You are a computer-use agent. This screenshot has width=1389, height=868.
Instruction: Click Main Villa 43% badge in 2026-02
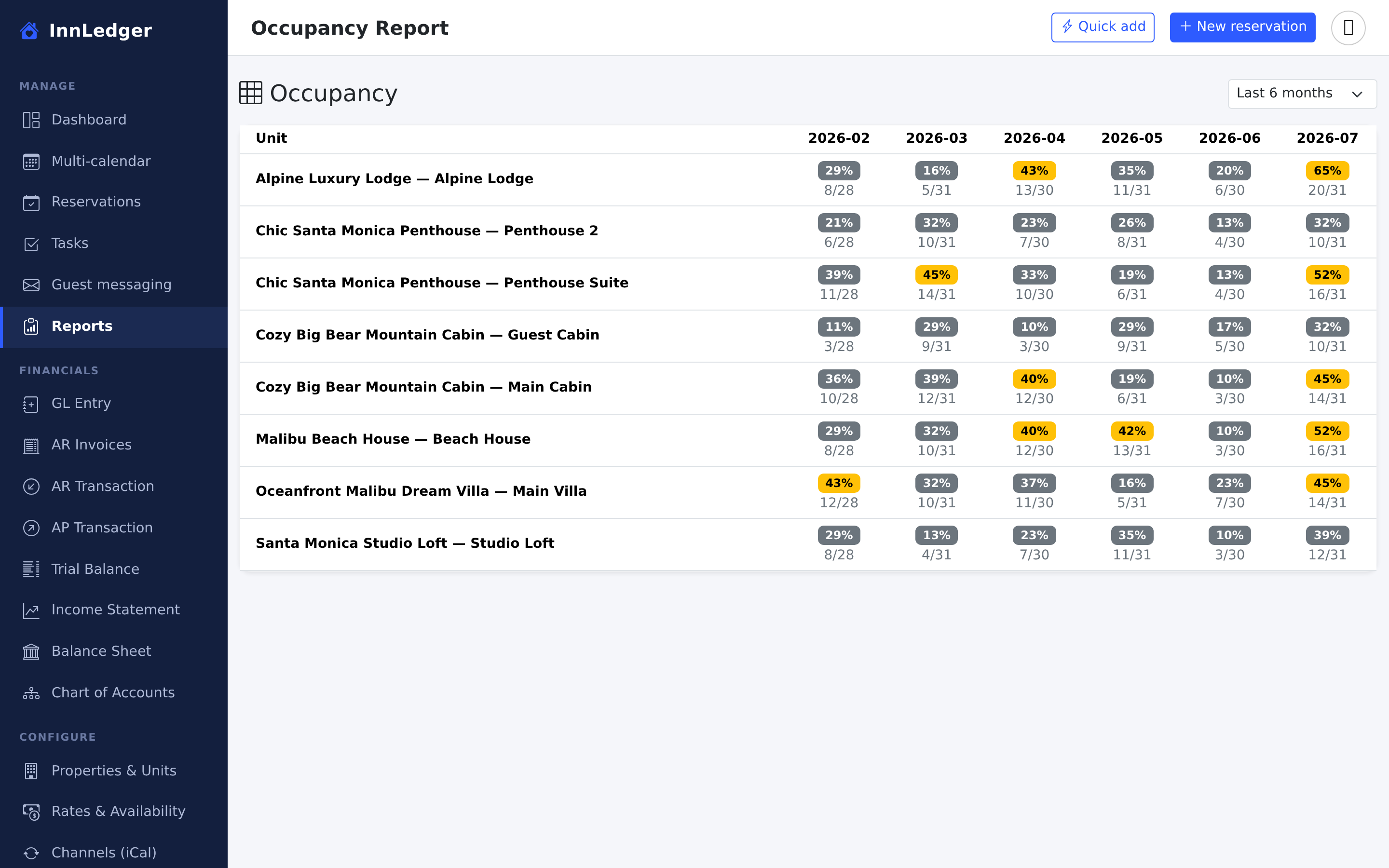click(x=839, y=483)
